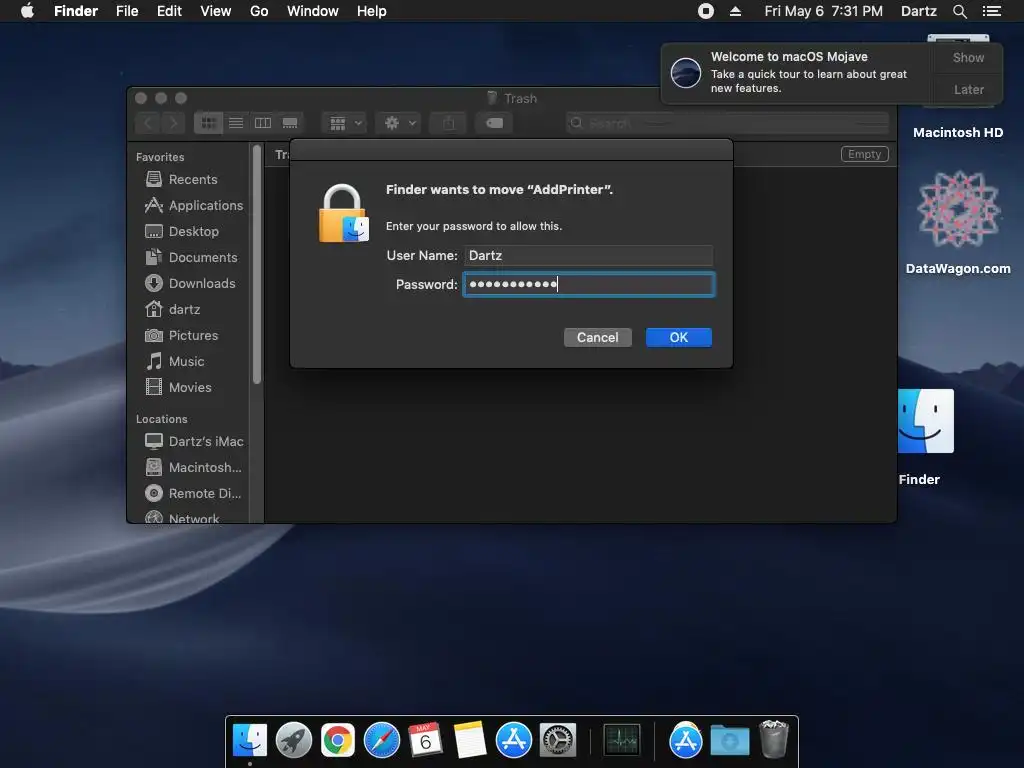This screenshot has height=768, width=1024.
Task: Open Google Chrome from the Dock
Action: (x=338, y=740)
